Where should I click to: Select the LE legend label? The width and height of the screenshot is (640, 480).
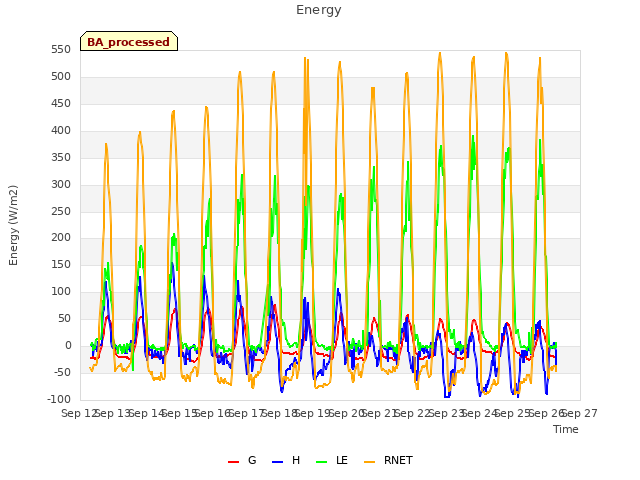click(x=342, y=460)
